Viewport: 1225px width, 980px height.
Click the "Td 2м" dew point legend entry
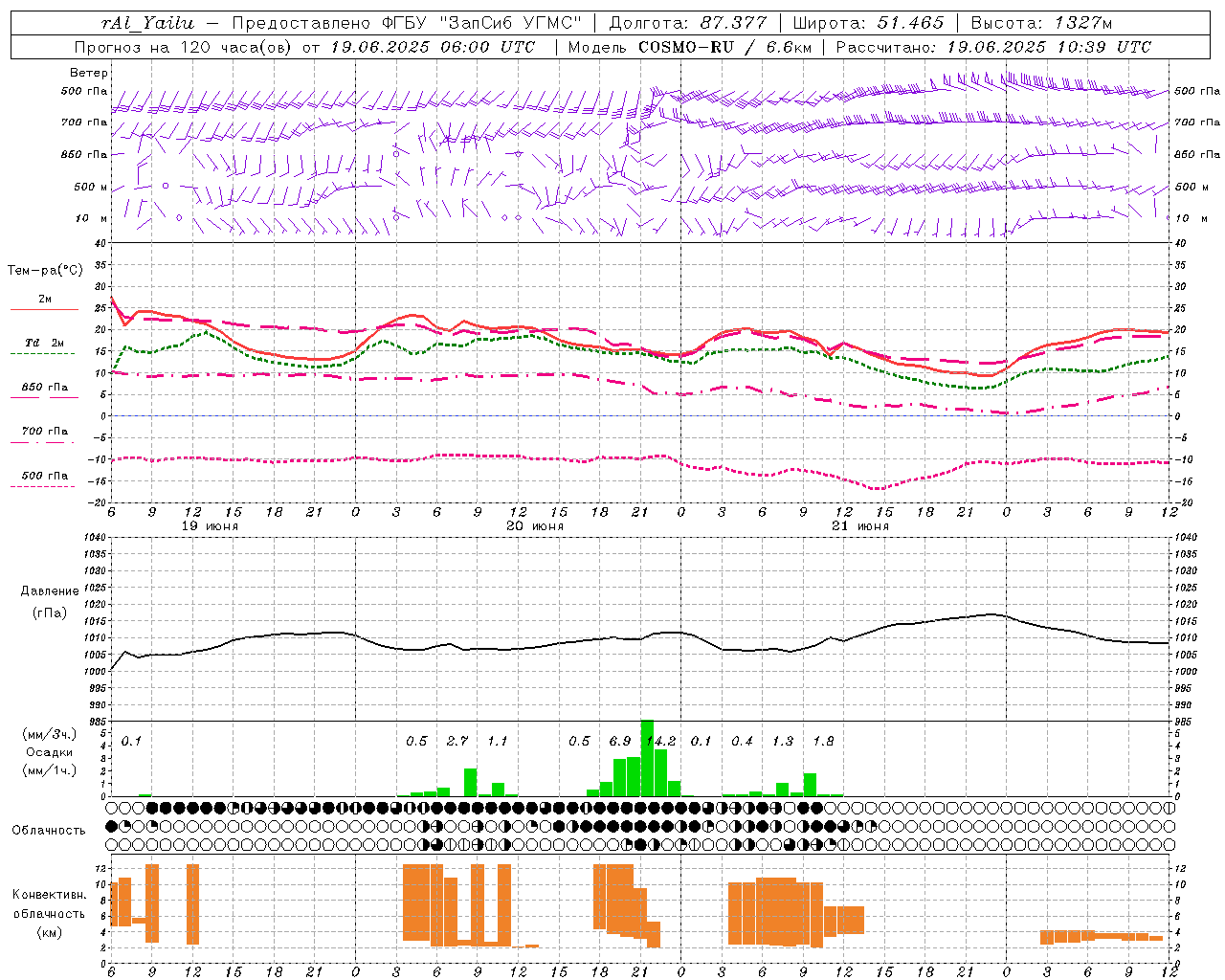(x=45, y=343)
